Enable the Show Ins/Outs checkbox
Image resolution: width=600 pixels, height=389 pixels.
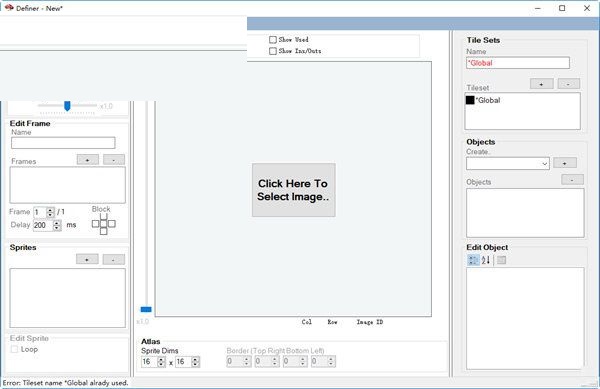[x=273, y=51]
